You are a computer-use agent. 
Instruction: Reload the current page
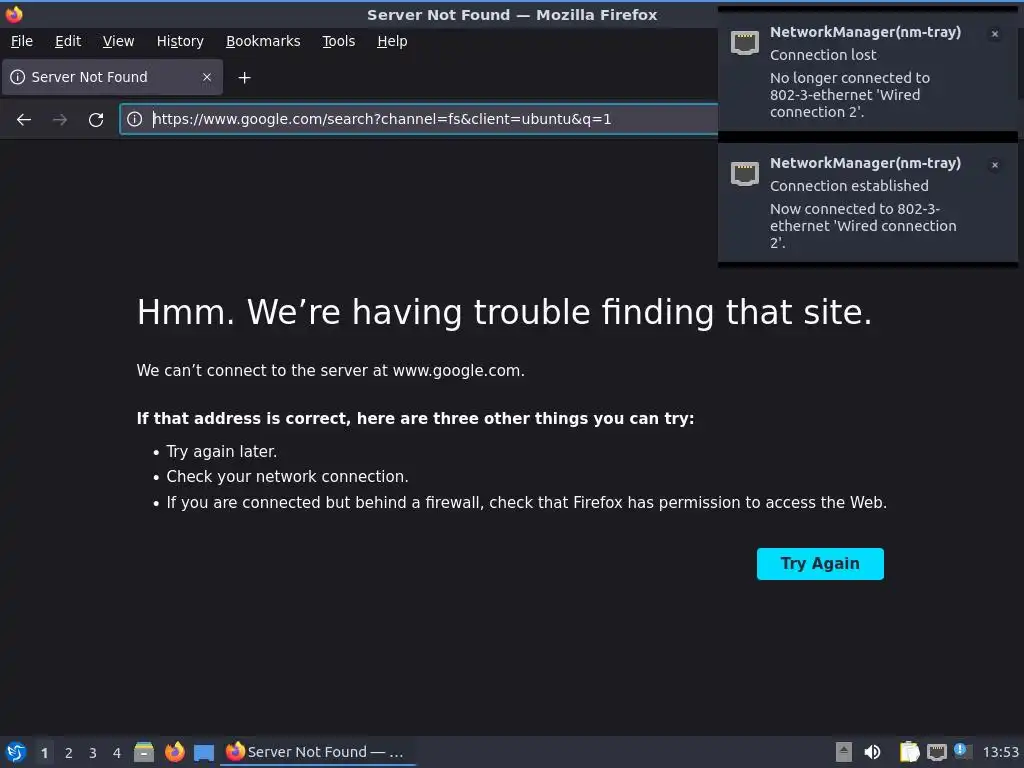click(x=96, y=120)
